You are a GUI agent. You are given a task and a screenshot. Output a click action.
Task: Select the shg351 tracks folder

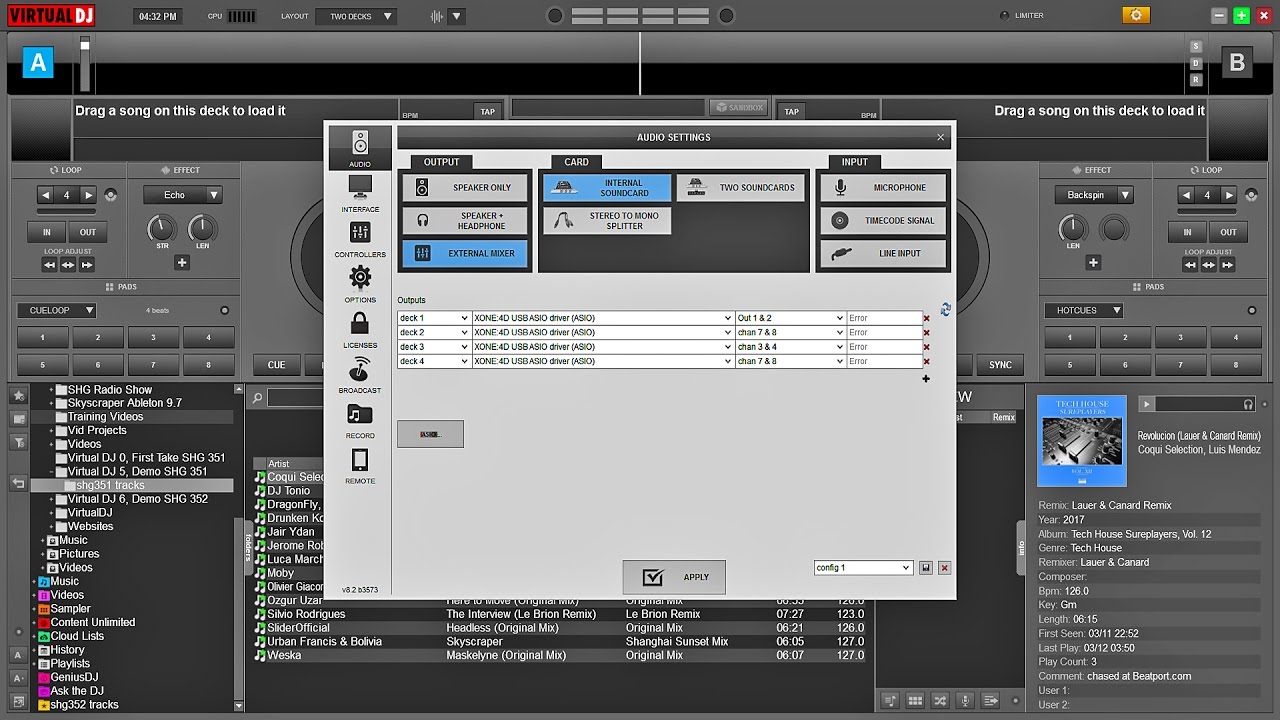point(110,485)
